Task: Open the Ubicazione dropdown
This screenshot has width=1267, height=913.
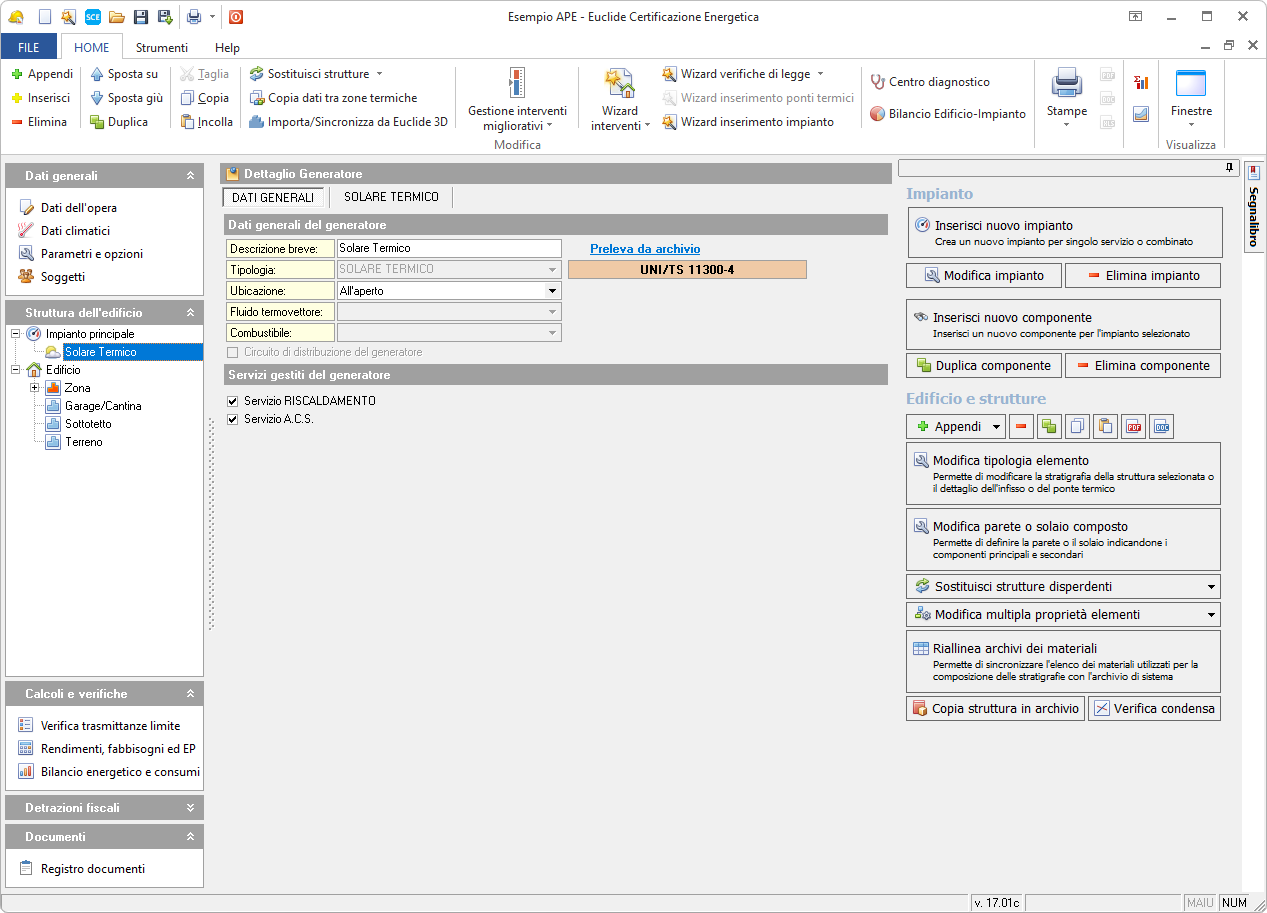Action: (551, 291)
